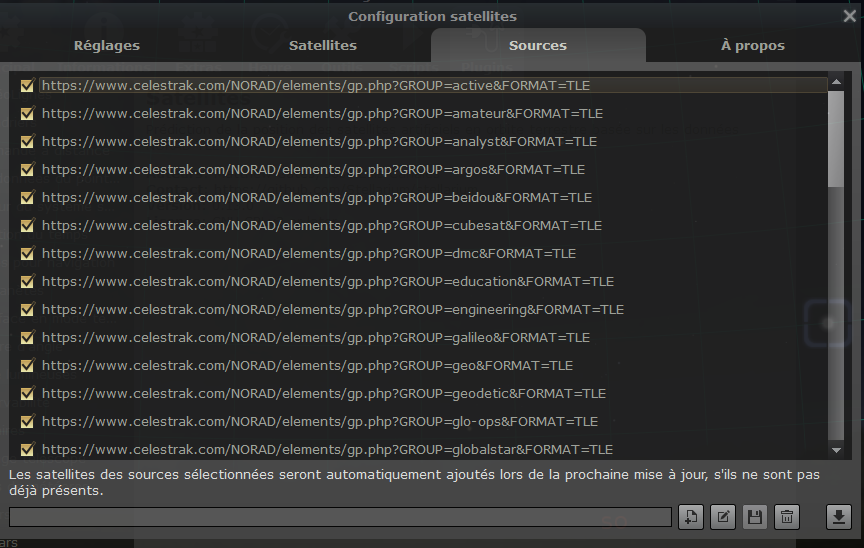The image size is (864, 548).
Task: Uncheck the GROUP=galileo source checkbox
Action: click(x=27, y=338)
